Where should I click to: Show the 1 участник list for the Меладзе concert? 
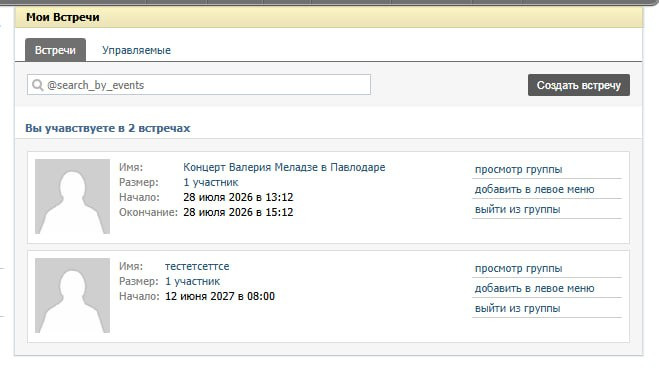211,182
